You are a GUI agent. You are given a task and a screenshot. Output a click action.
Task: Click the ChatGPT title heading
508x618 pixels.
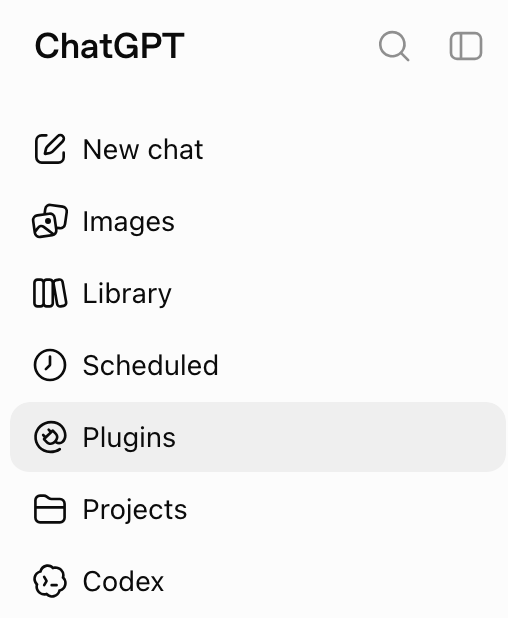pos(110,46)
